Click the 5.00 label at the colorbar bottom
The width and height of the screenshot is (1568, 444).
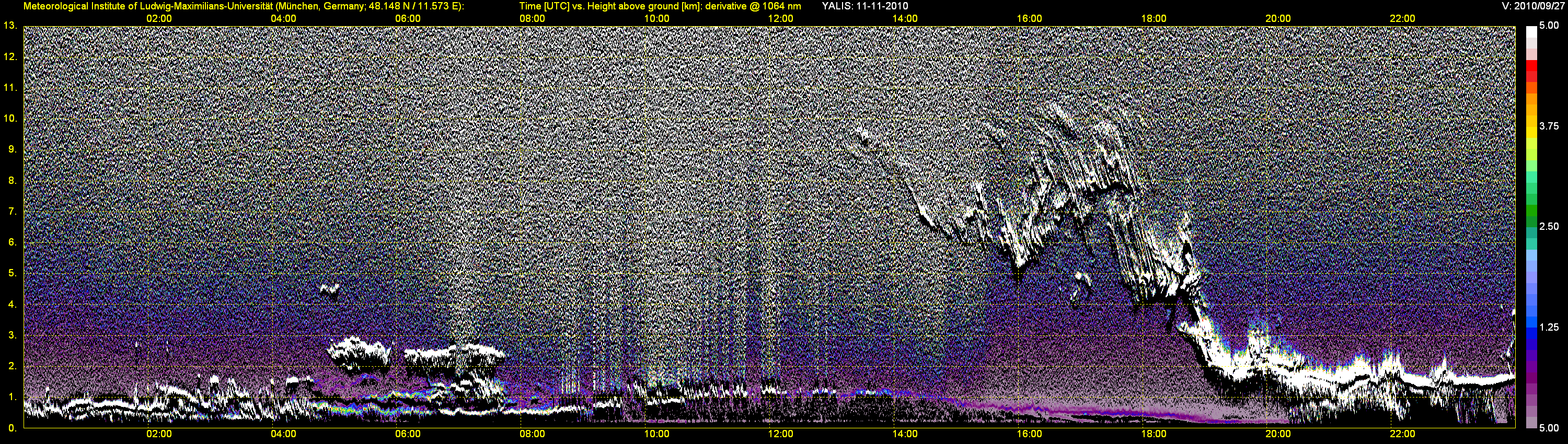(1549, 428)
